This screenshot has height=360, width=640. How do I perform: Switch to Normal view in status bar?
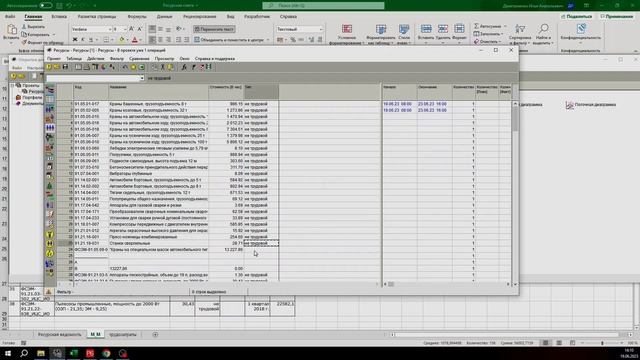pyautogui.click(x=545, y=343)
